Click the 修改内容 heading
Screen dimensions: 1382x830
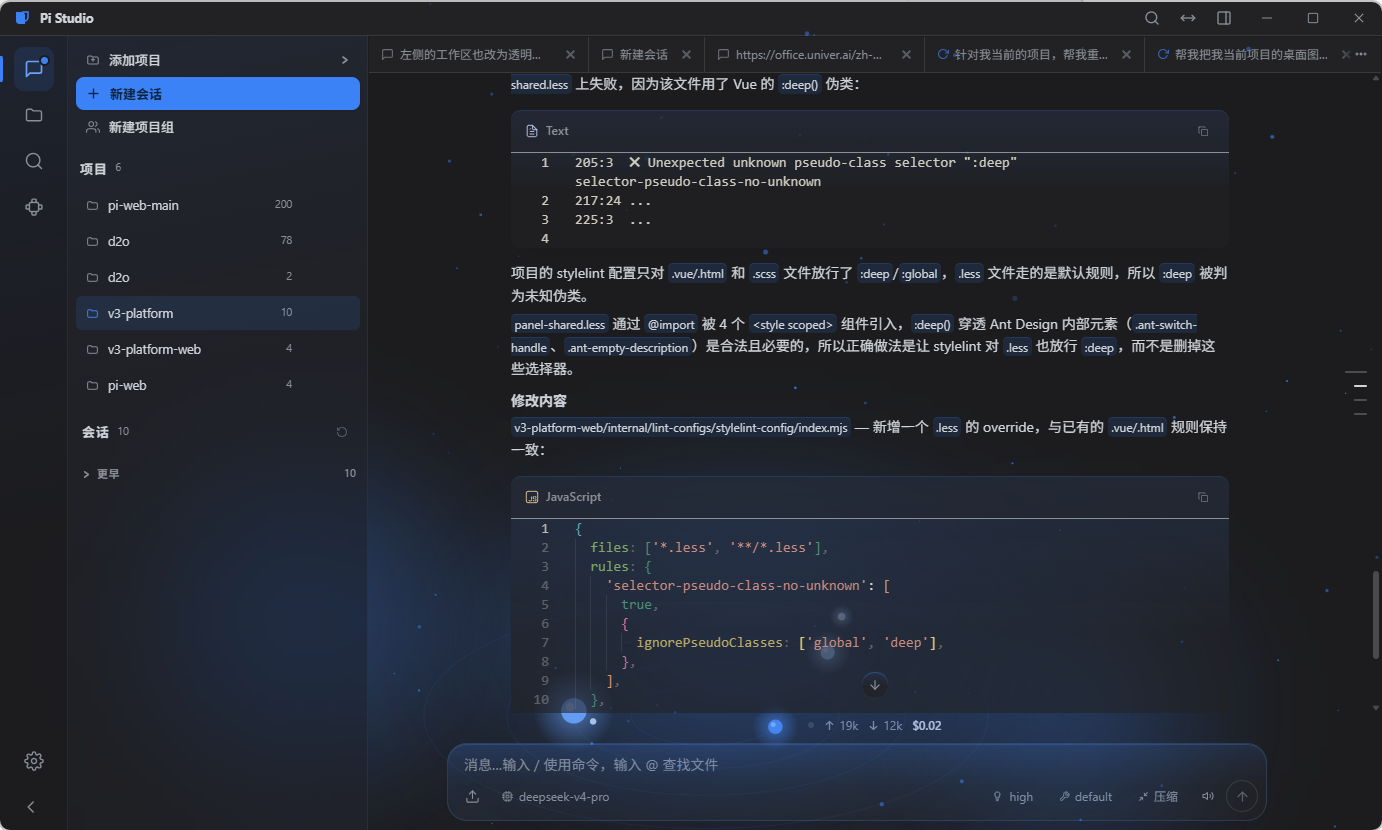point(539,401)
